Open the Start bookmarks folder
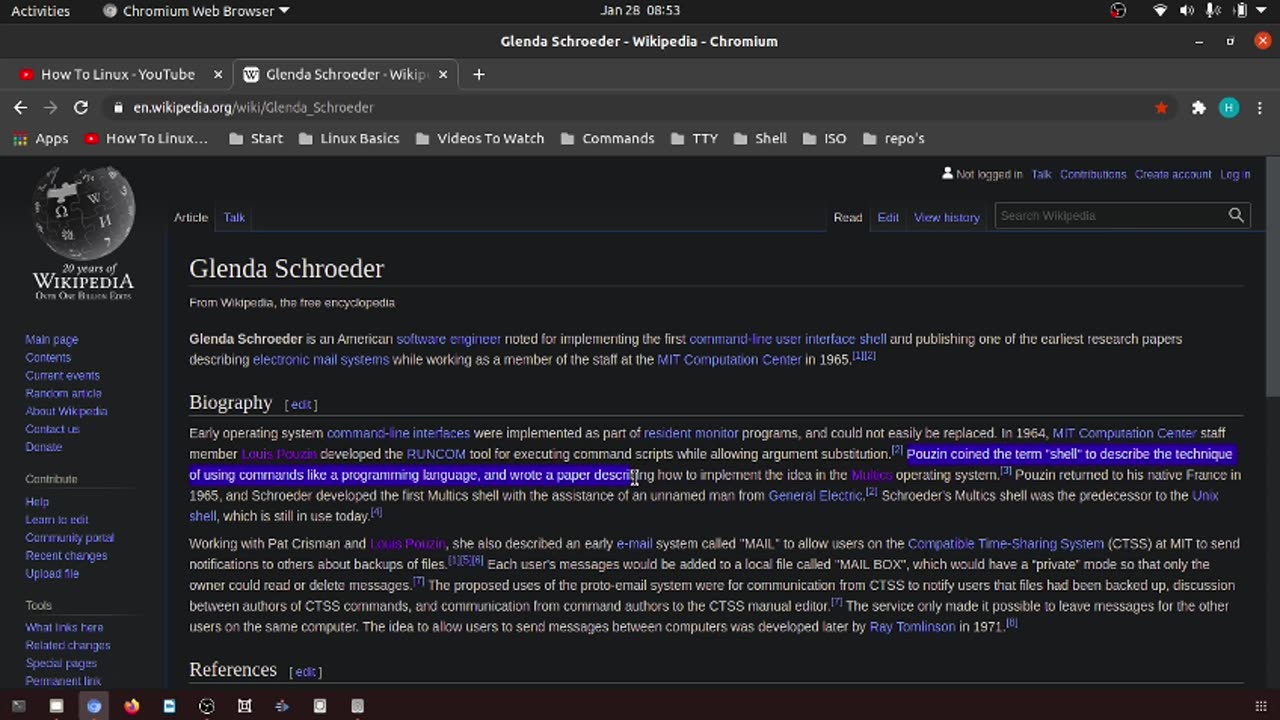This screenshot has width=1280, height=720. point(256,138)
